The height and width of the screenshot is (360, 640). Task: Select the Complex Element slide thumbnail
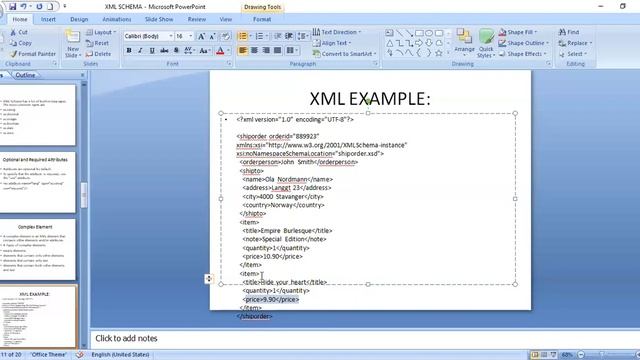click(37, 249)
